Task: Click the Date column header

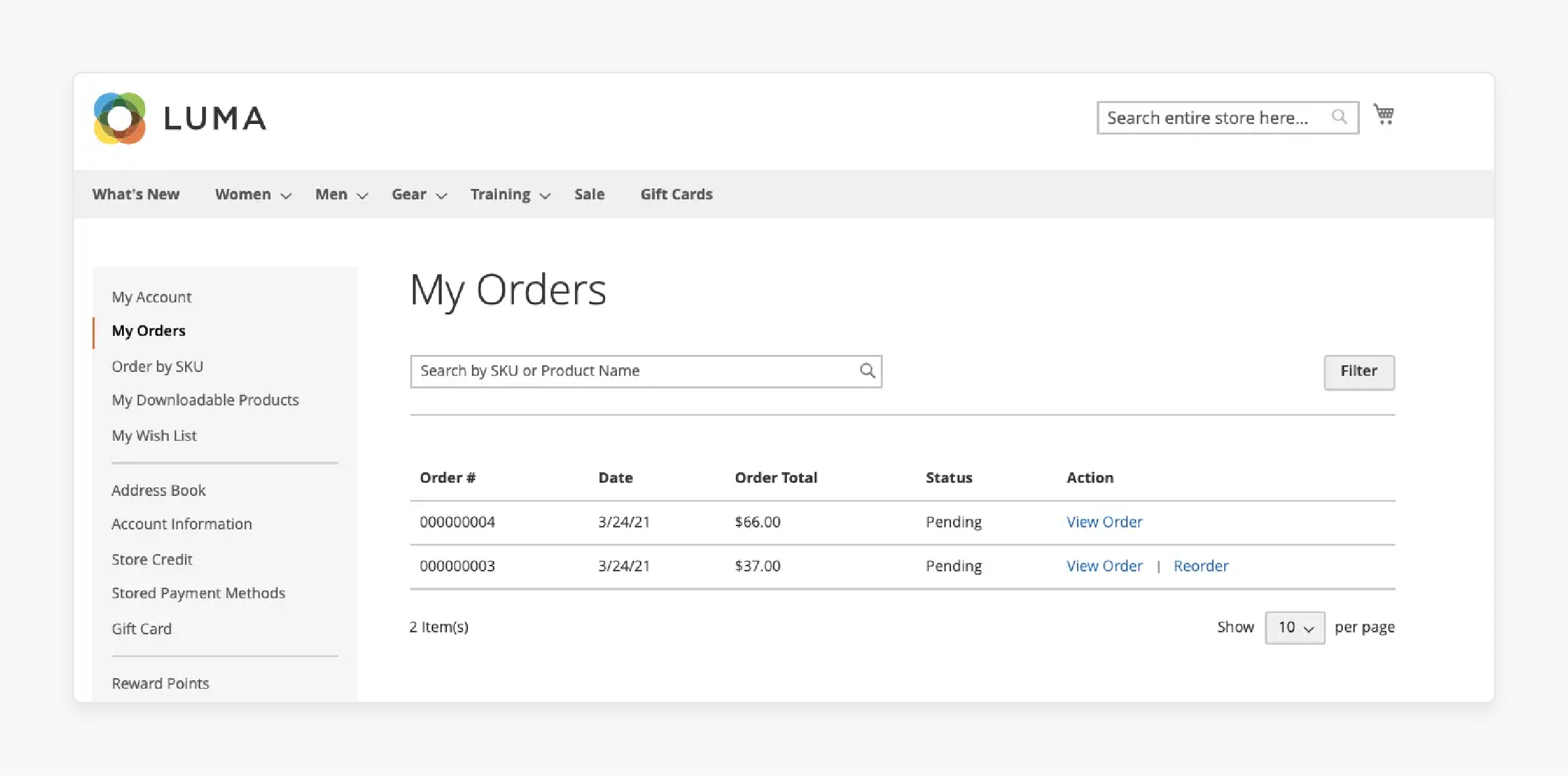Action: tap(616, 478)
